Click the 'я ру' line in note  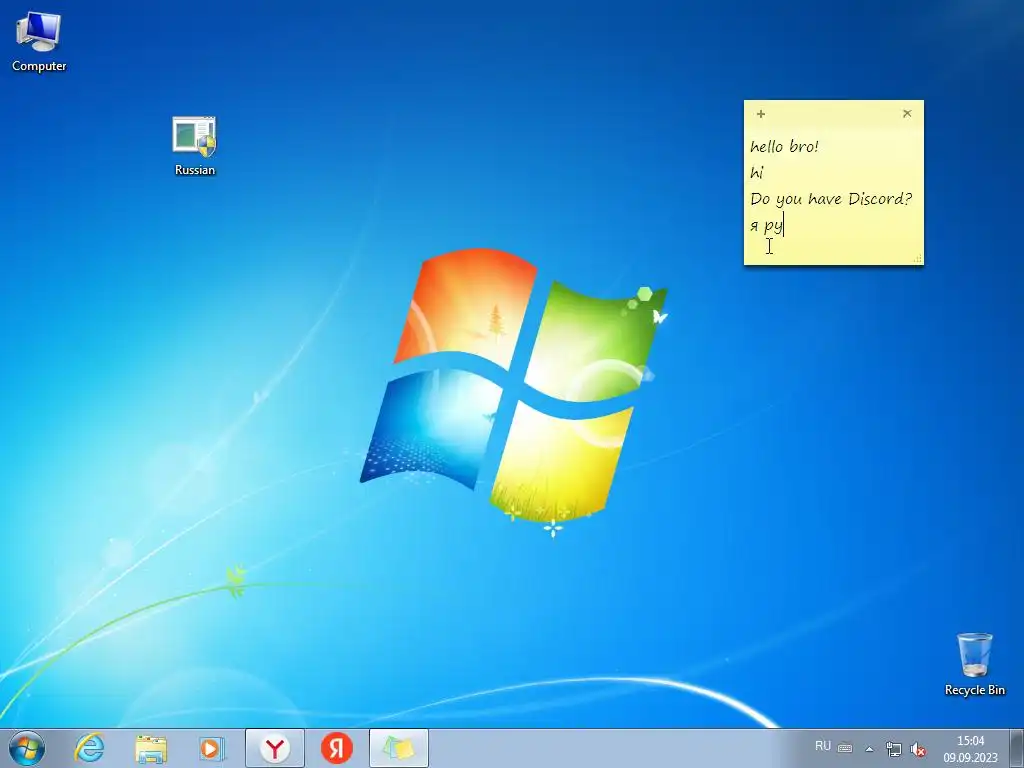coord(766,225)
